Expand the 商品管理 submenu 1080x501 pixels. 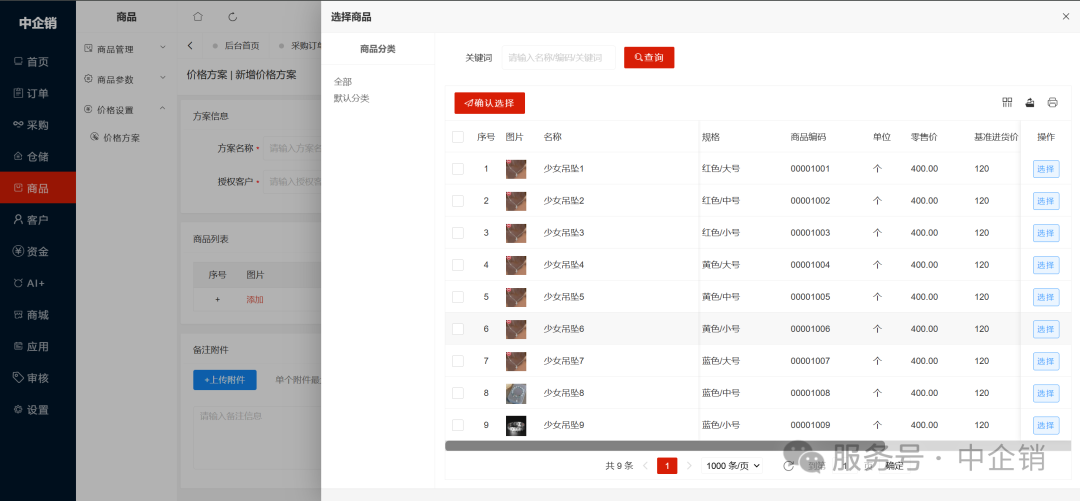pos(125,48)
